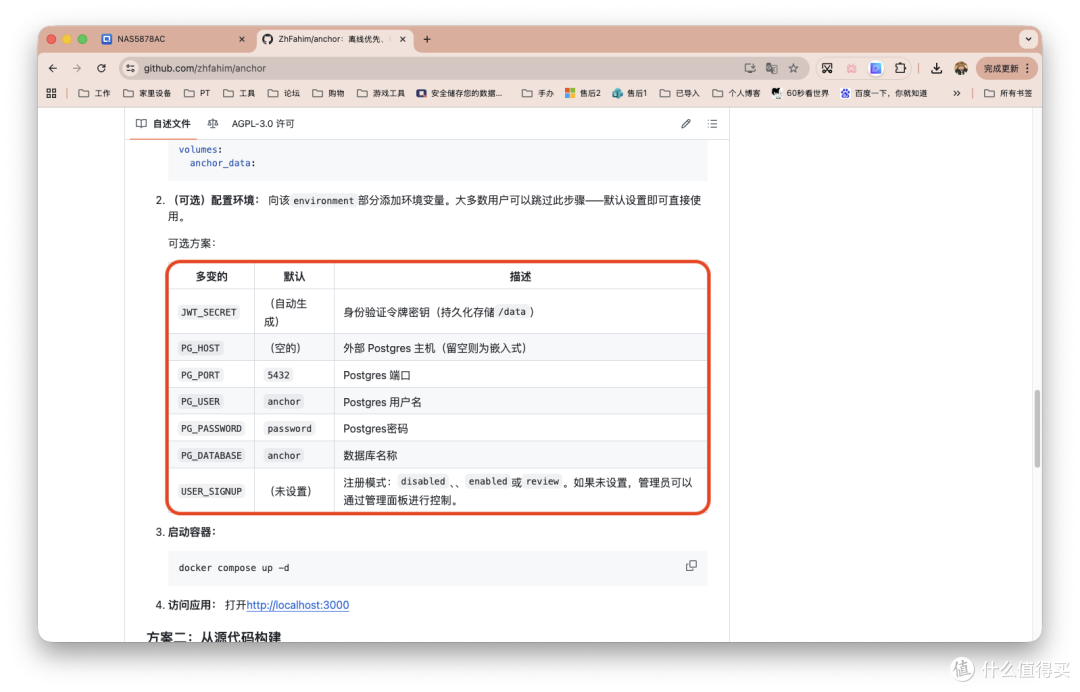Click the anchor_data volume code line
Image resolution: width=1080 pixels, height=692 pixels.
coord(222,163)
